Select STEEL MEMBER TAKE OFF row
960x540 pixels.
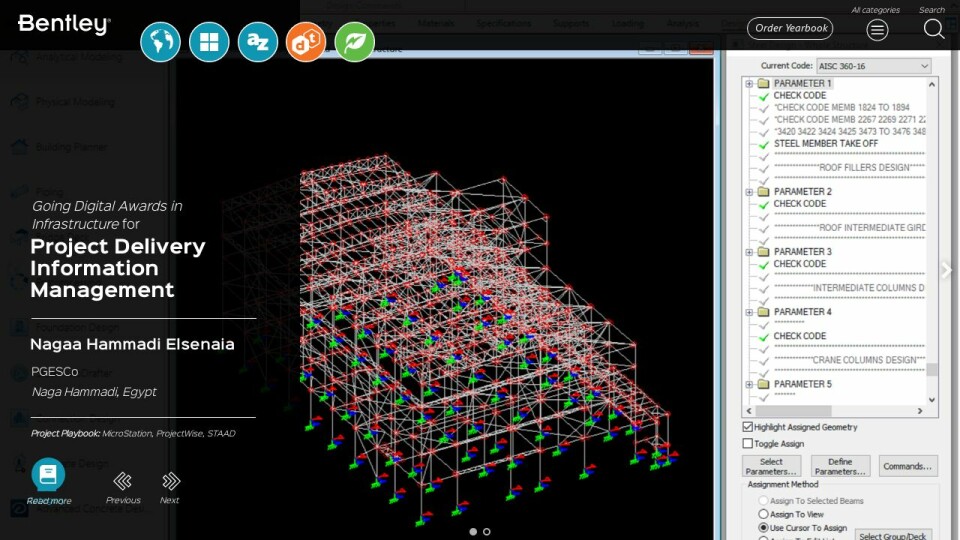825,143
